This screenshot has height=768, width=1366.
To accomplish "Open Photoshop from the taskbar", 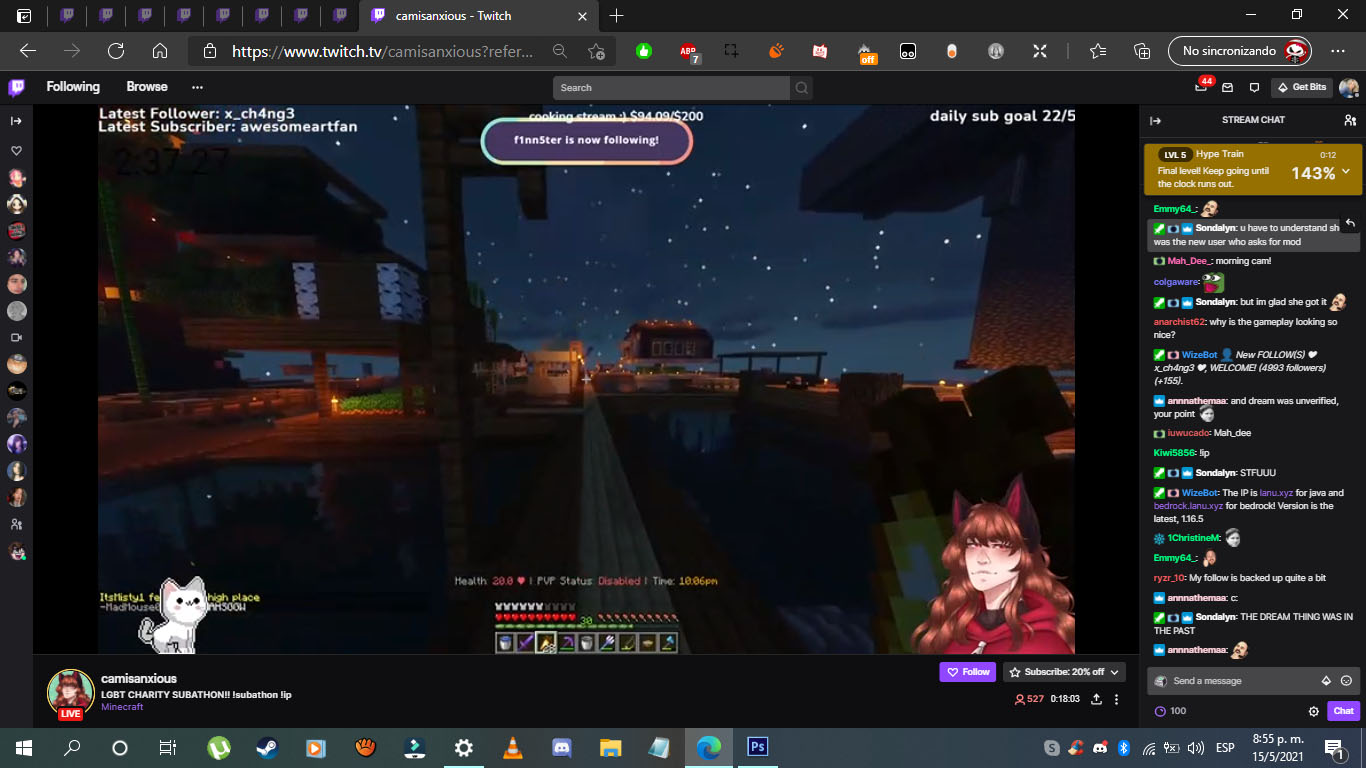I will (757, 747).
